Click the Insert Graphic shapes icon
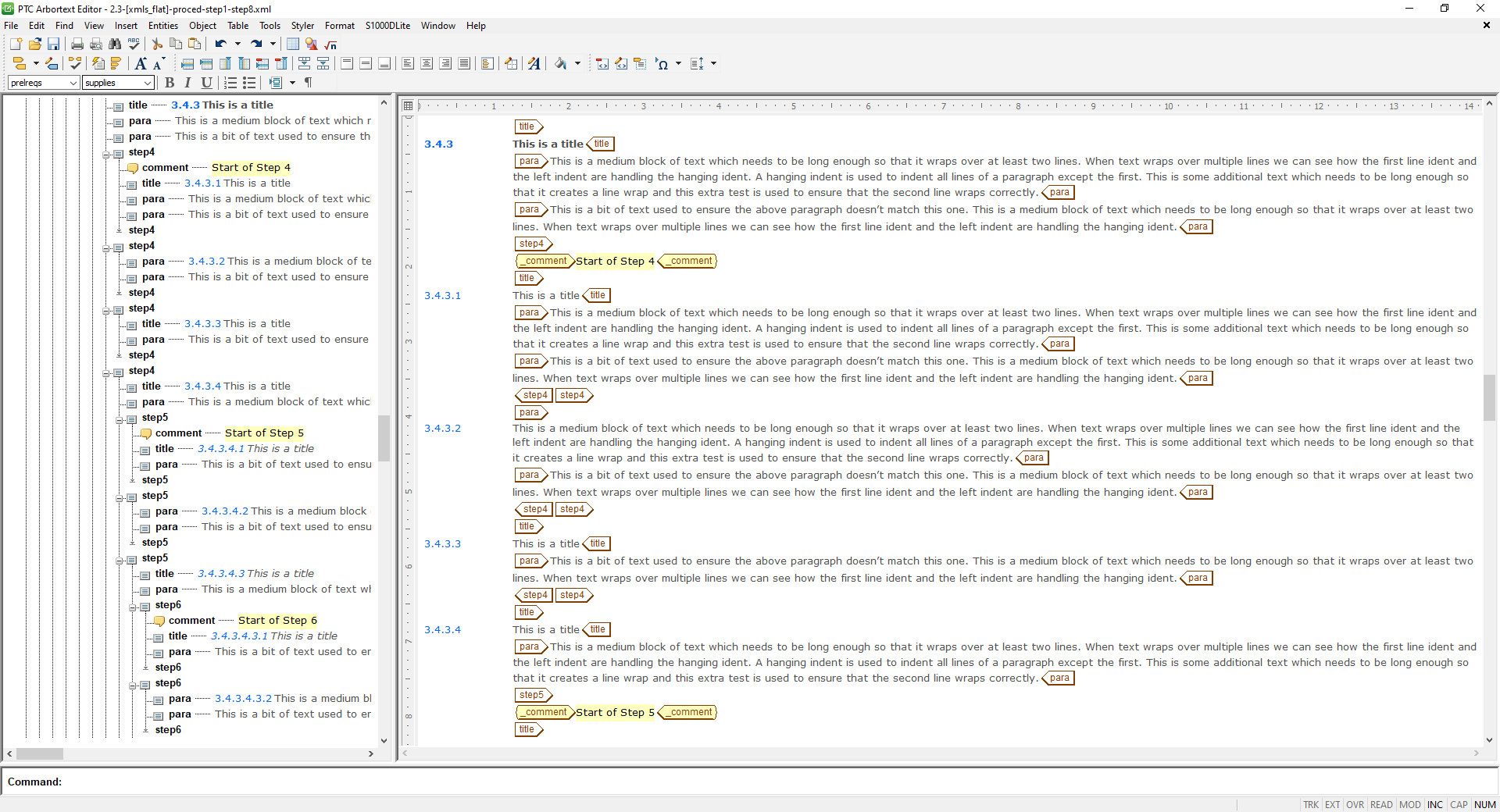This screenshot has width=1500, height=812. coord(312,45)
